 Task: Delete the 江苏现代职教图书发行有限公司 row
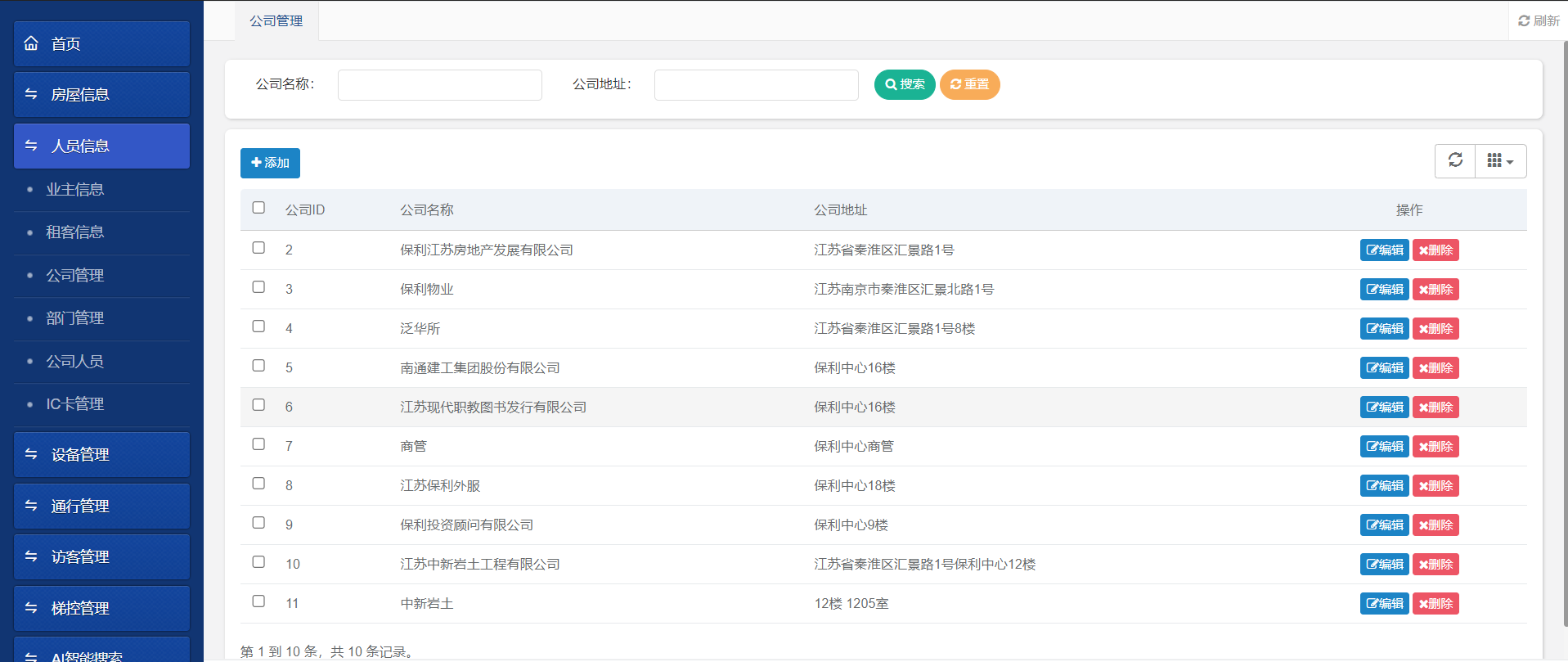pyautogui.click(x=1435, y=408)
